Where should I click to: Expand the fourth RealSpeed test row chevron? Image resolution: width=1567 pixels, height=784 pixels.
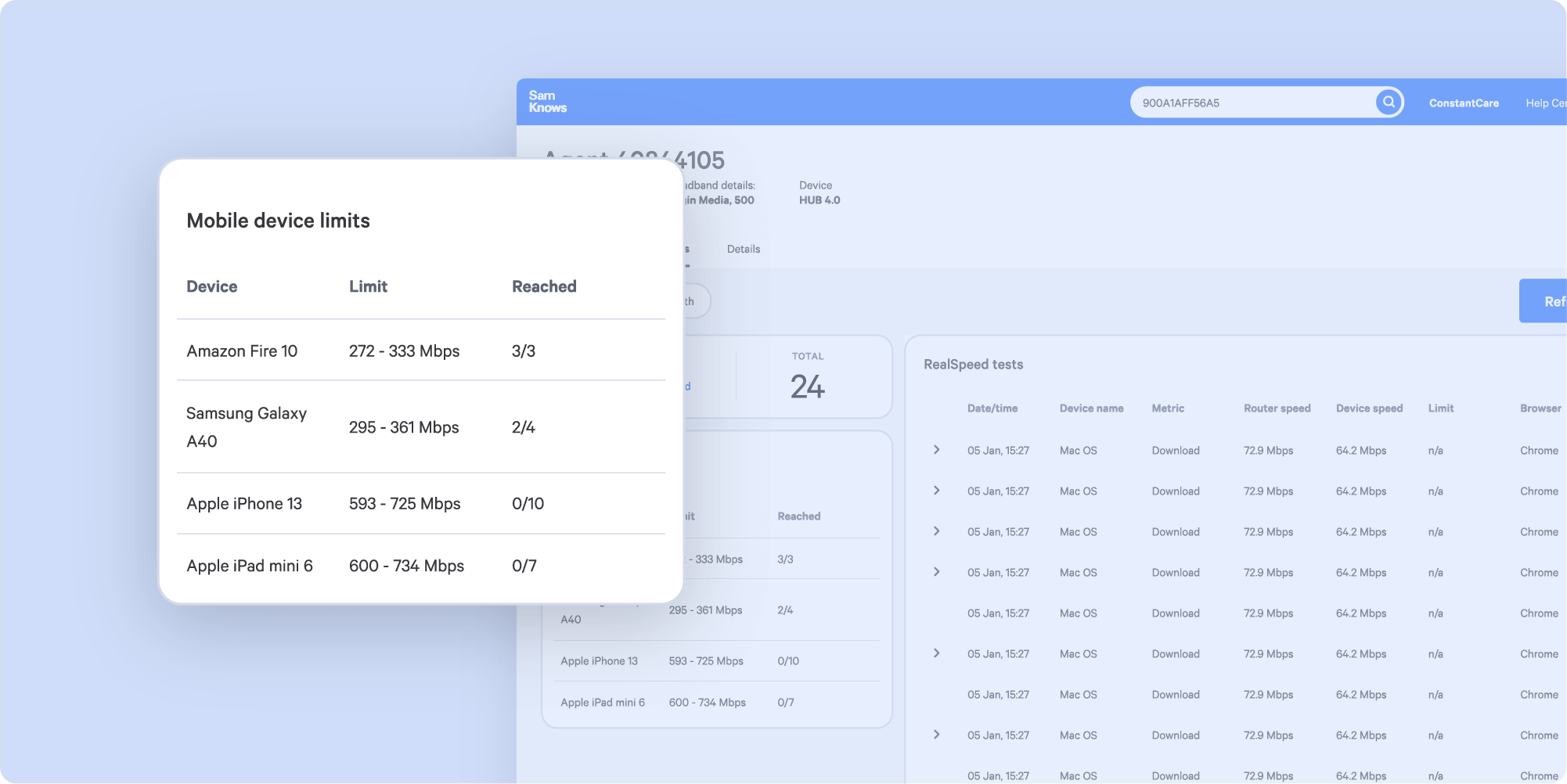click(x=936, y=572)
